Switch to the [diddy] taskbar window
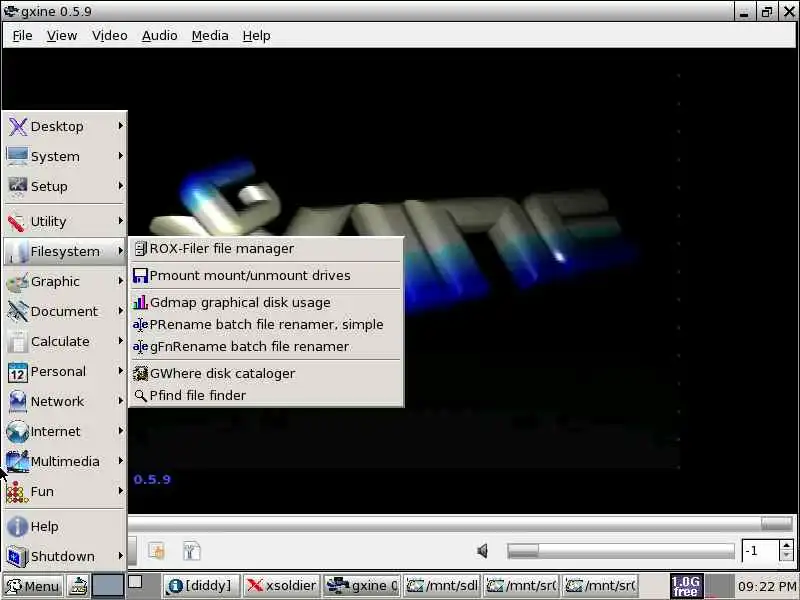 (x=202, y=586)
